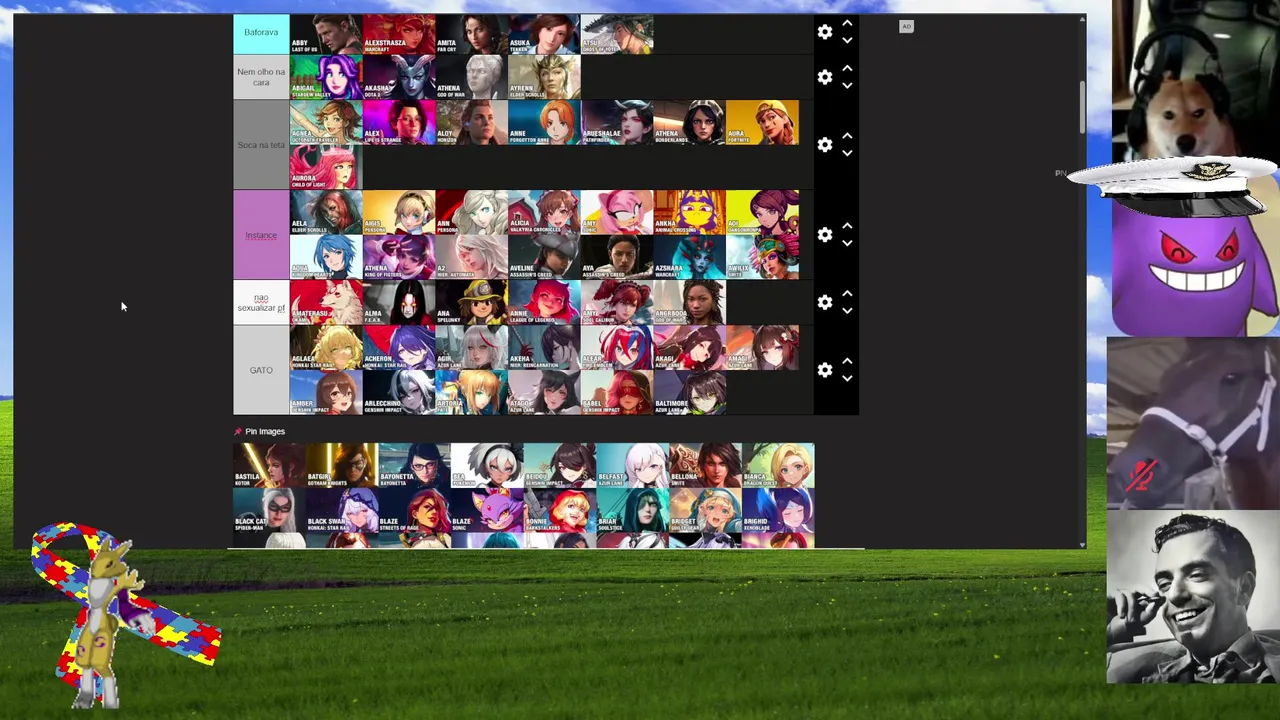The height and width of the screenshot is (720, 1280).
Task: Select Azshara Warcraft image
Action: (x=690, y=257)
